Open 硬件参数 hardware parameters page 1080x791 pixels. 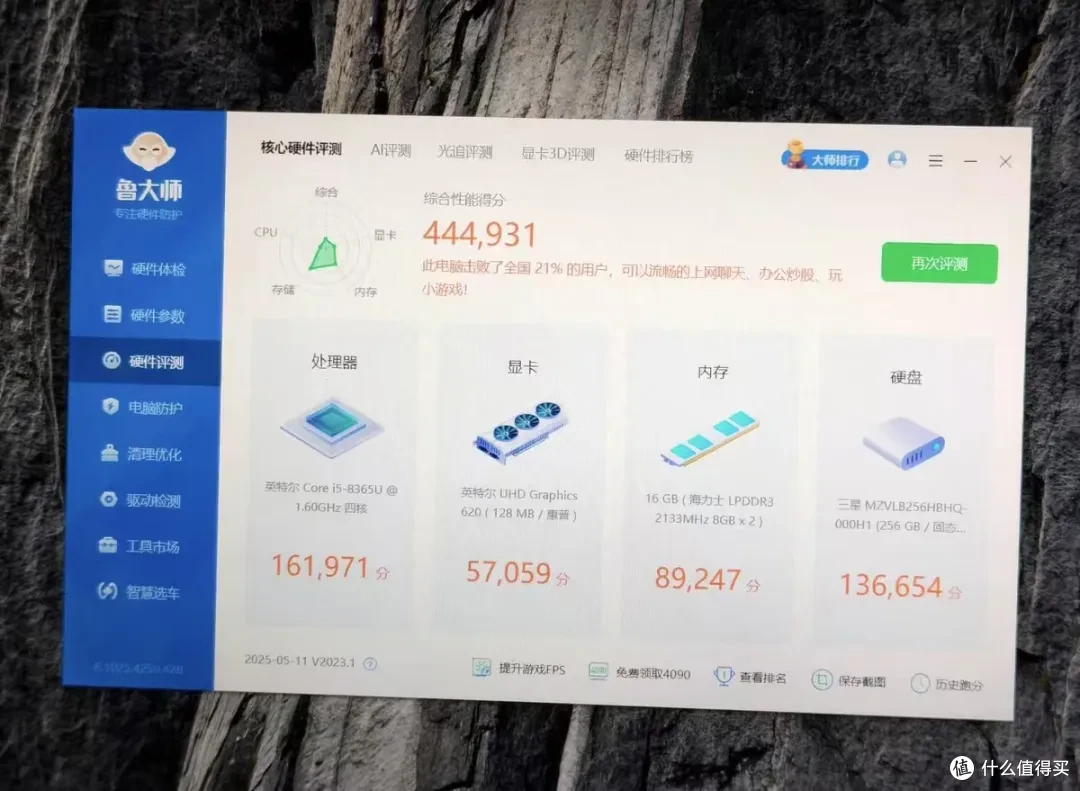coord(145,315)
